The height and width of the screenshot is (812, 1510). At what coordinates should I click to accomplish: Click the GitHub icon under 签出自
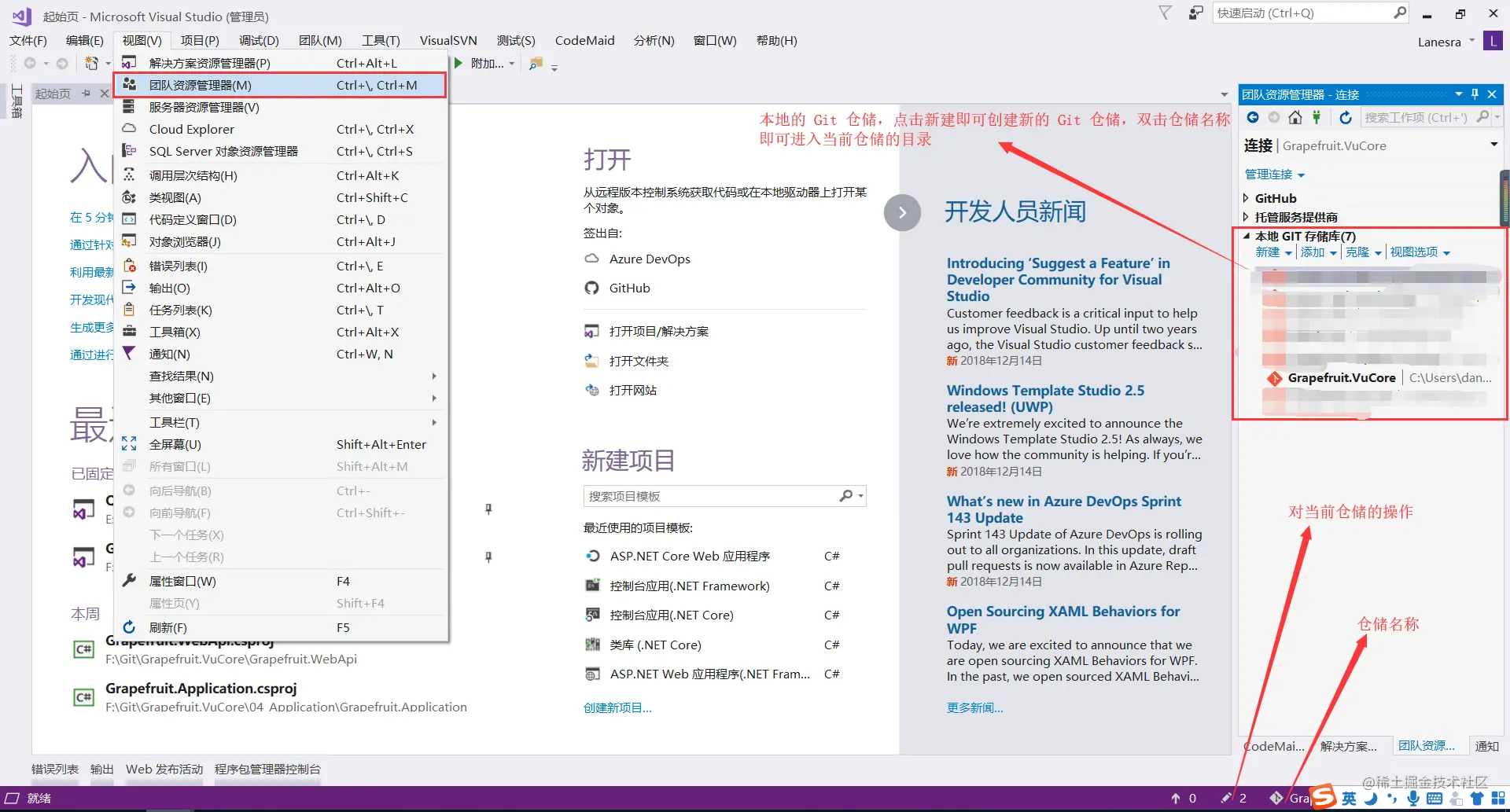[x=592, y=288]
